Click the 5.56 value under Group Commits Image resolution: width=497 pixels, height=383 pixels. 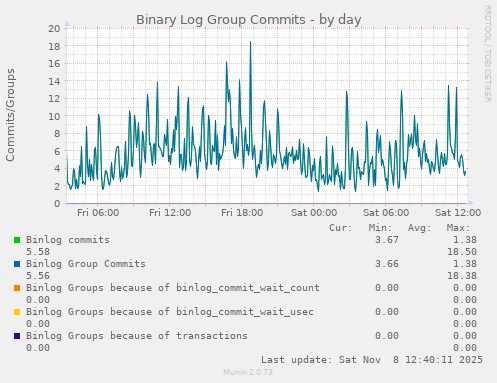(x=38, y=276)
